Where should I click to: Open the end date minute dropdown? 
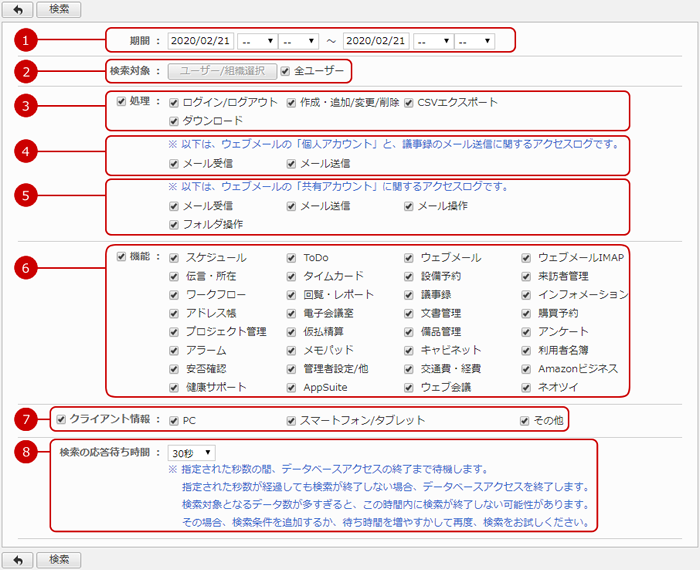tap(474, 41)
